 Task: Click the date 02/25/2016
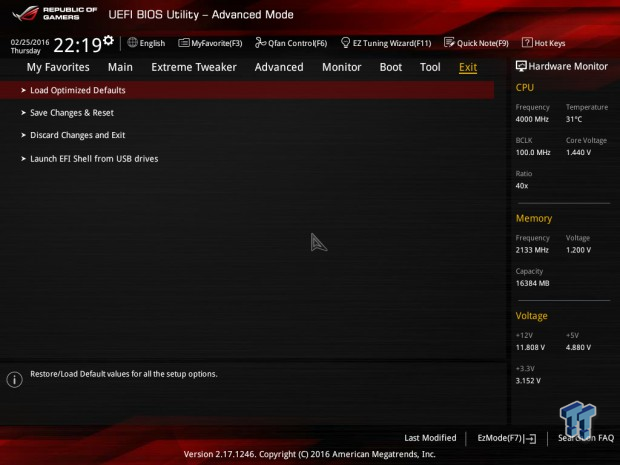[30, 42]
